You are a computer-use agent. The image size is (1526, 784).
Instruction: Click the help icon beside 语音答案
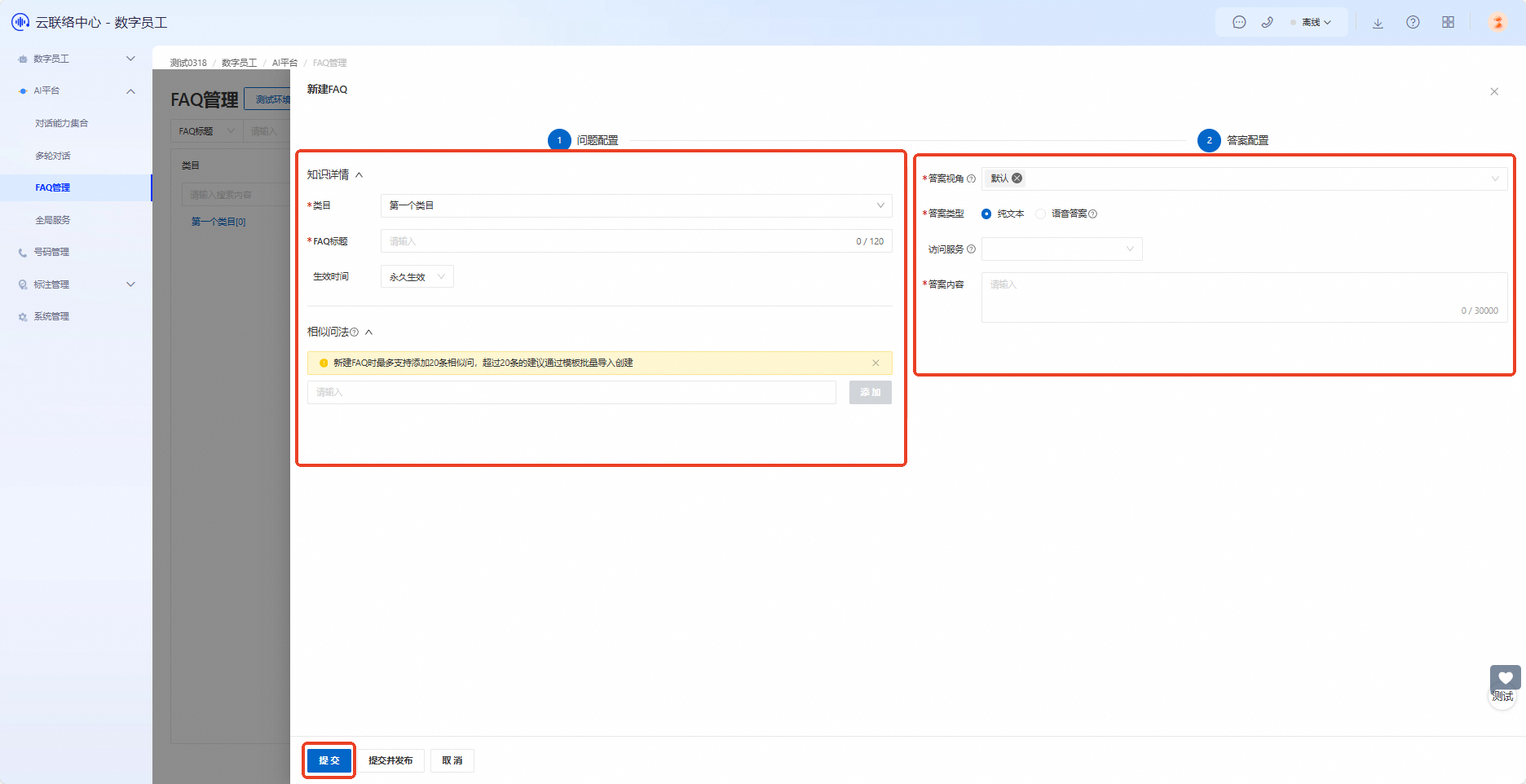[1093, 214]
